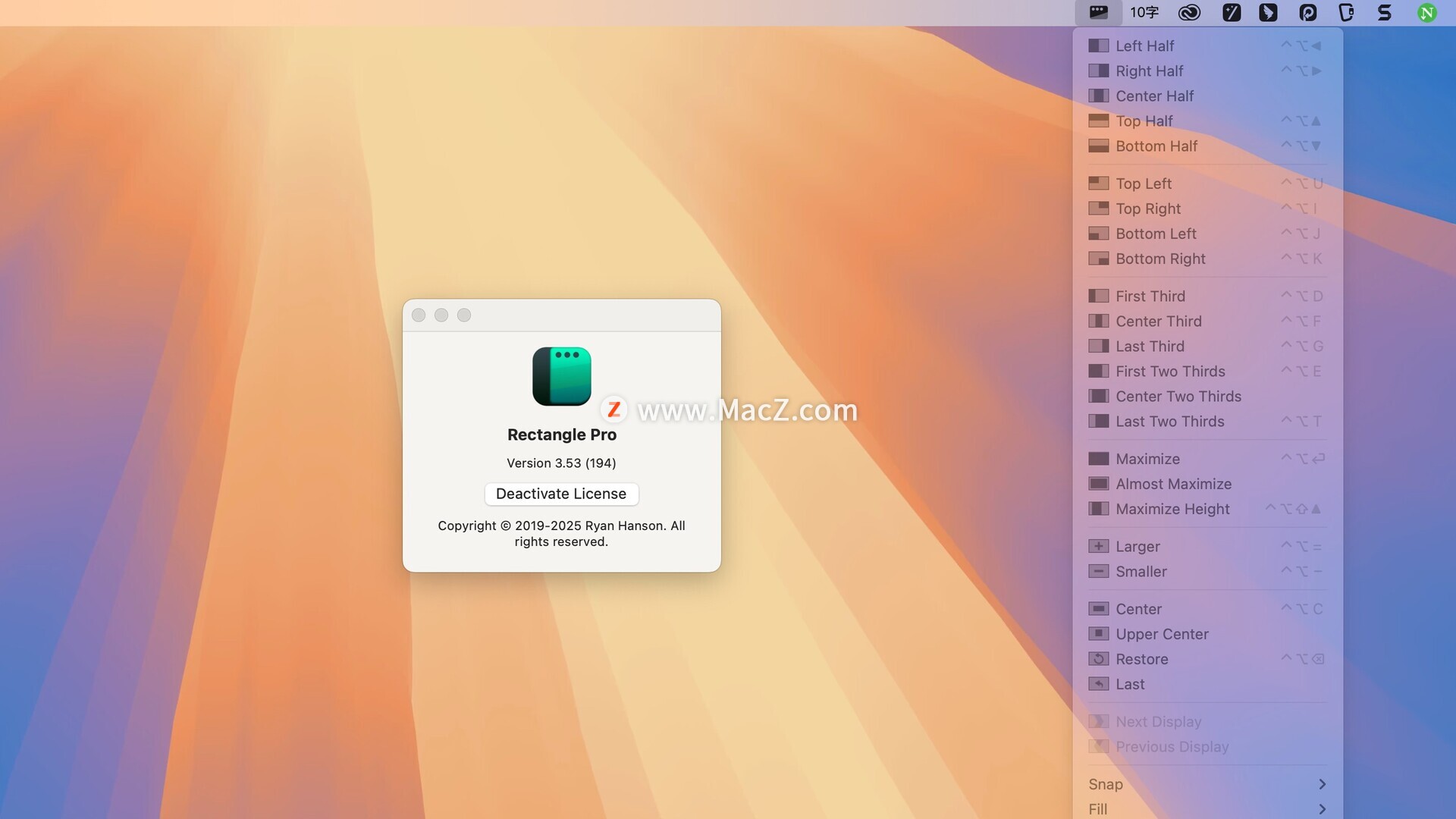Click the Right Half layout icon
The width and height of the screenshot is (1456, 819).
[1098, 71]
